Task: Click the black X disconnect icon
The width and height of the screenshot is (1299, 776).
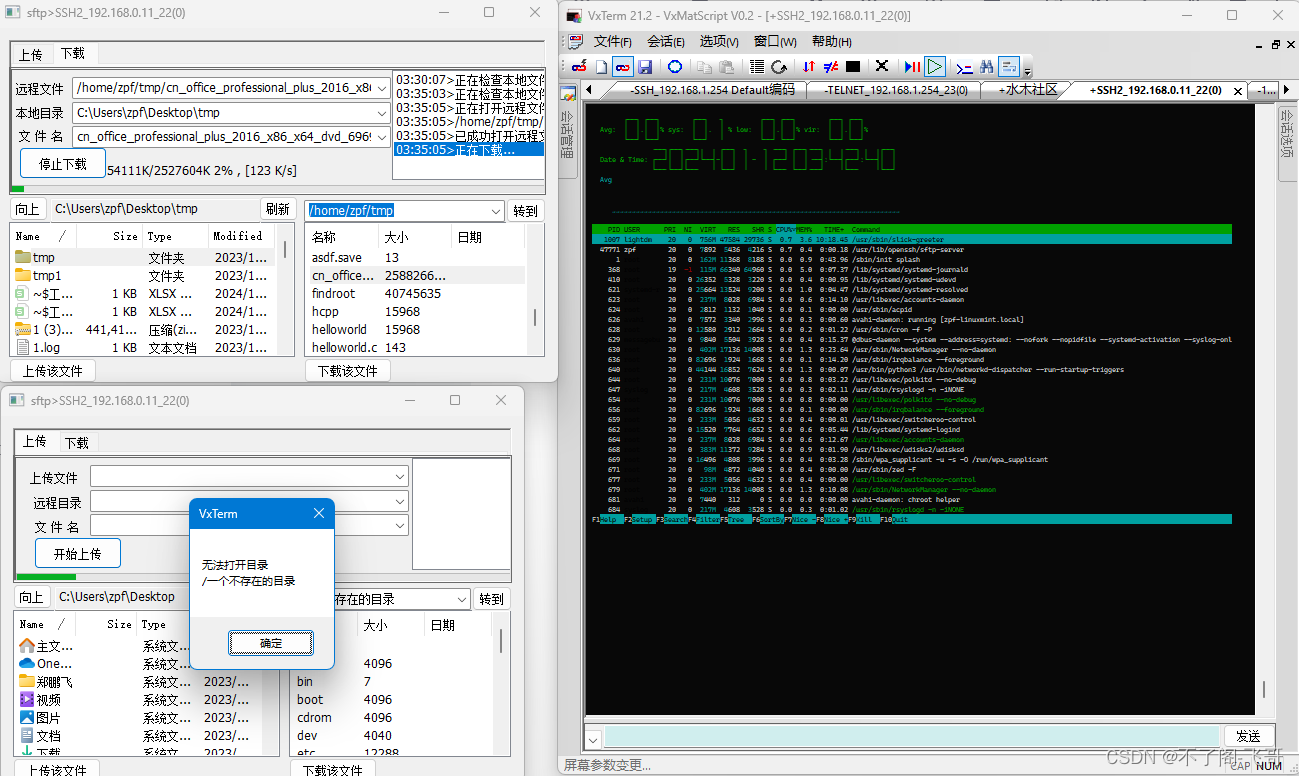Action: 882,66
